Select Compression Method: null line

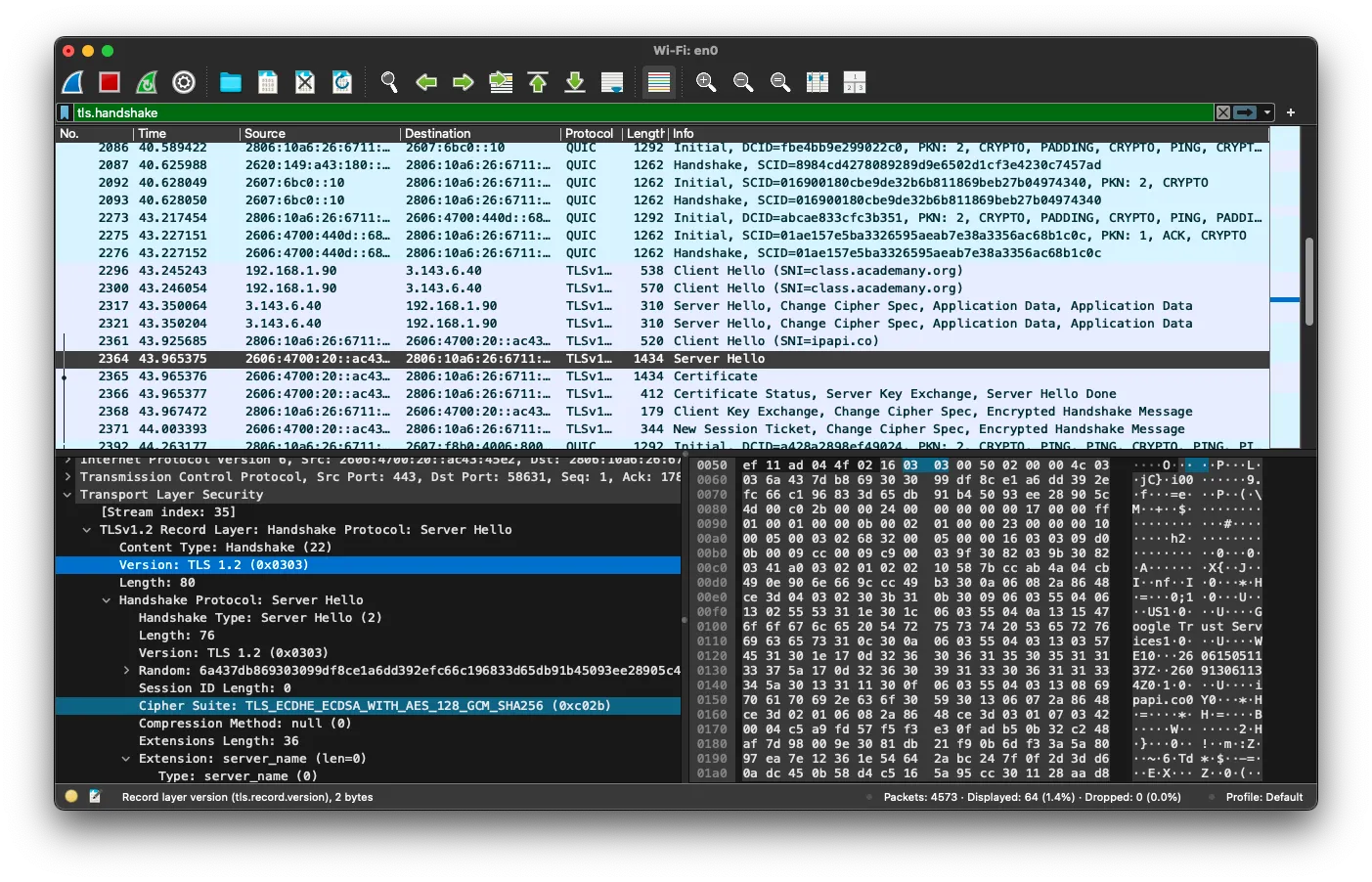click(369, 724)
